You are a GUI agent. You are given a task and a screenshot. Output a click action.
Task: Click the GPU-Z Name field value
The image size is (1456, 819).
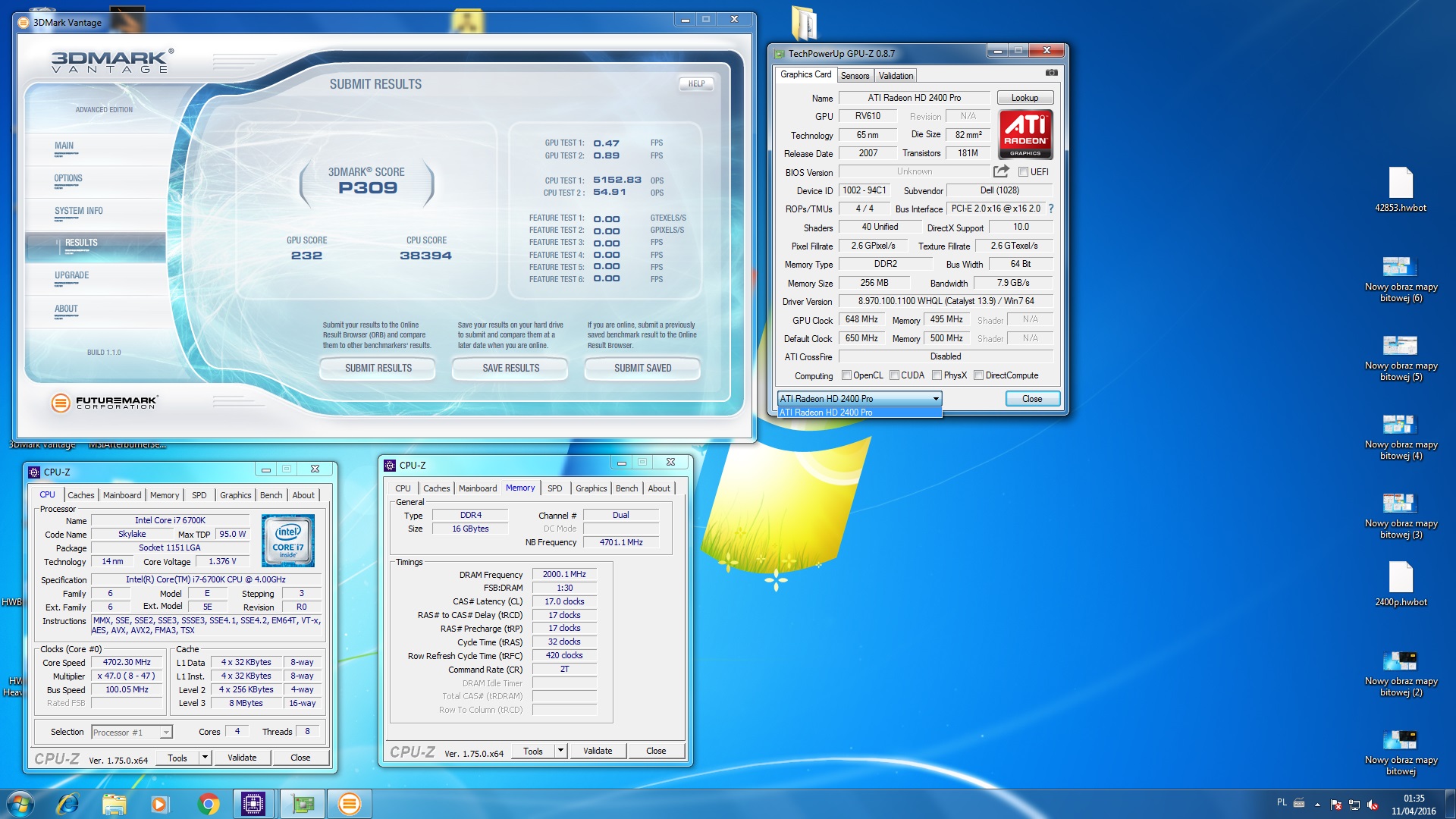point(914,98)
